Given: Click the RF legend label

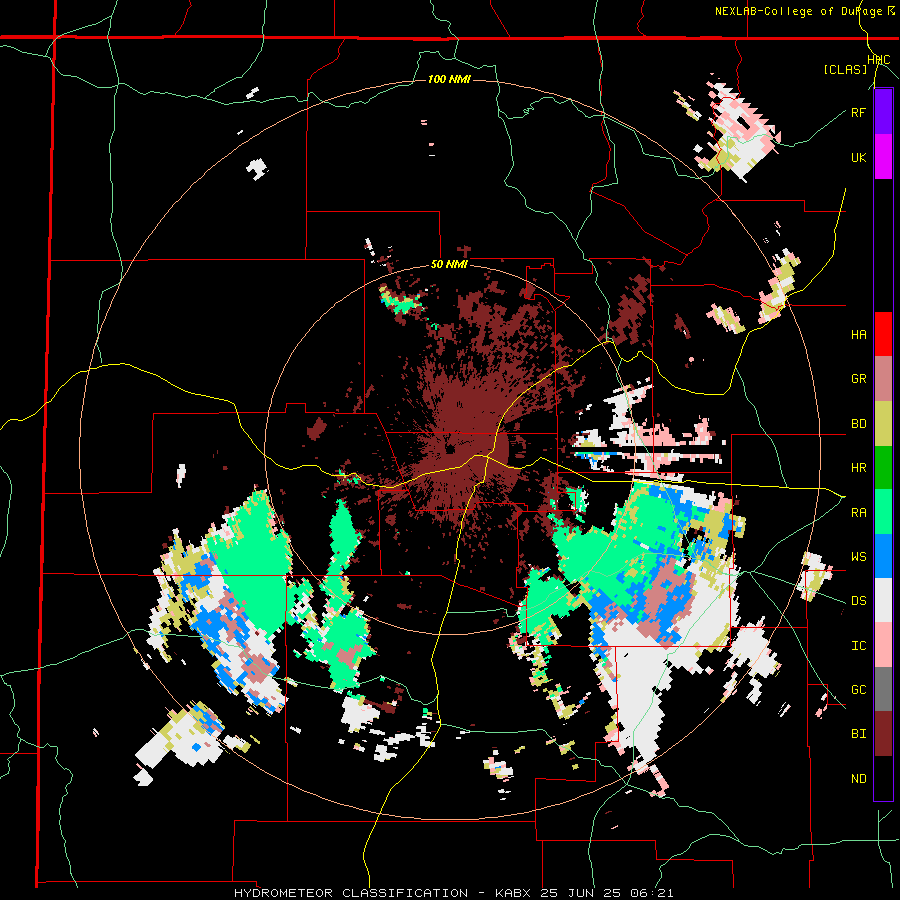Looking at the screenshot, I should coord(858,112).
